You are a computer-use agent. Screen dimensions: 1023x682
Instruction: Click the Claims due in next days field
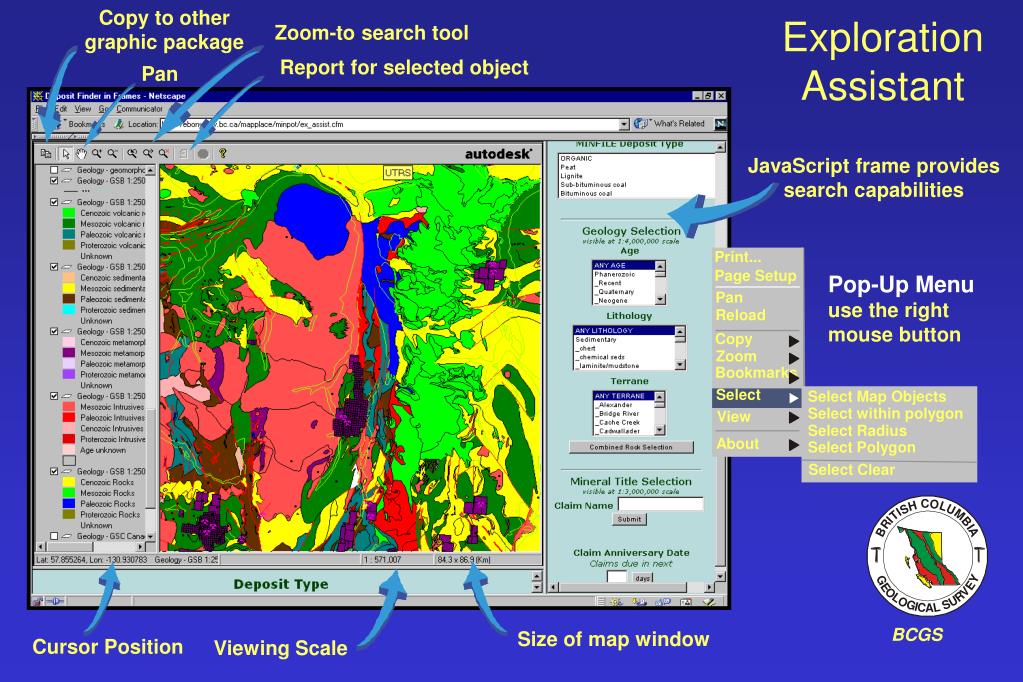tap(617, 577)
